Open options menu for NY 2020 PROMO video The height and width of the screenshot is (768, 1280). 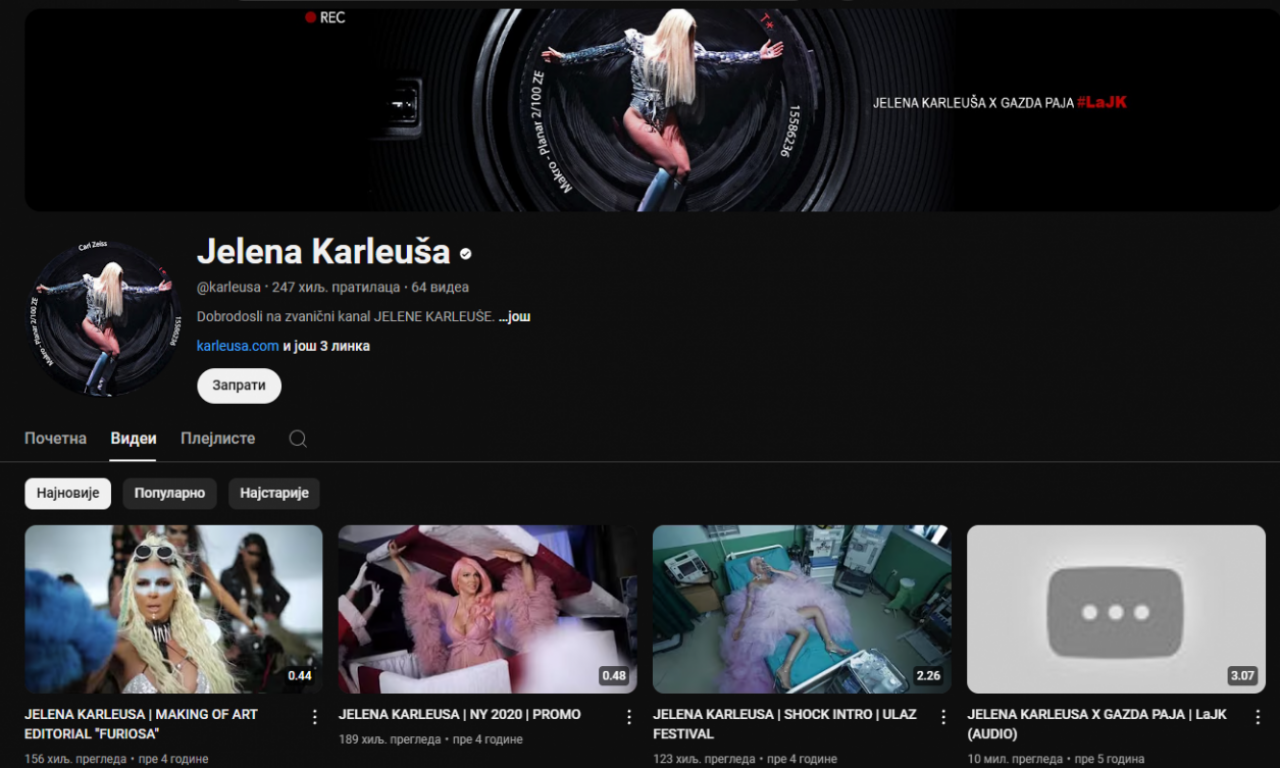click(629, 717)
